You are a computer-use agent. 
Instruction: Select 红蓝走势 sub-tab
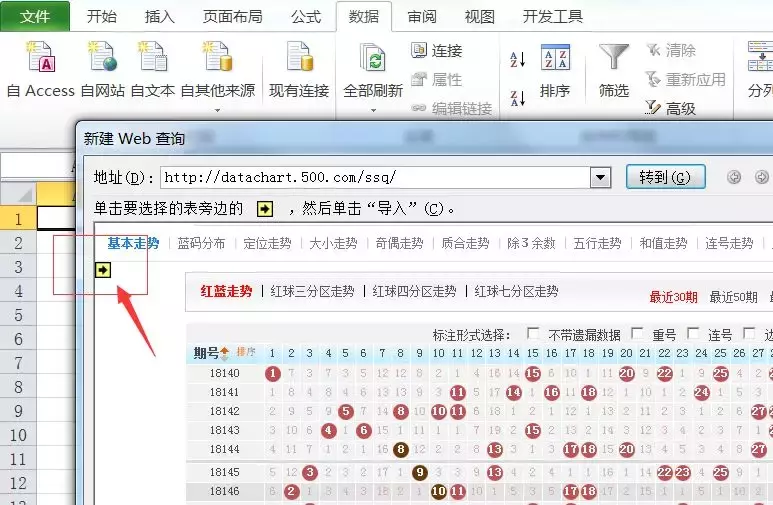point(226,291)
